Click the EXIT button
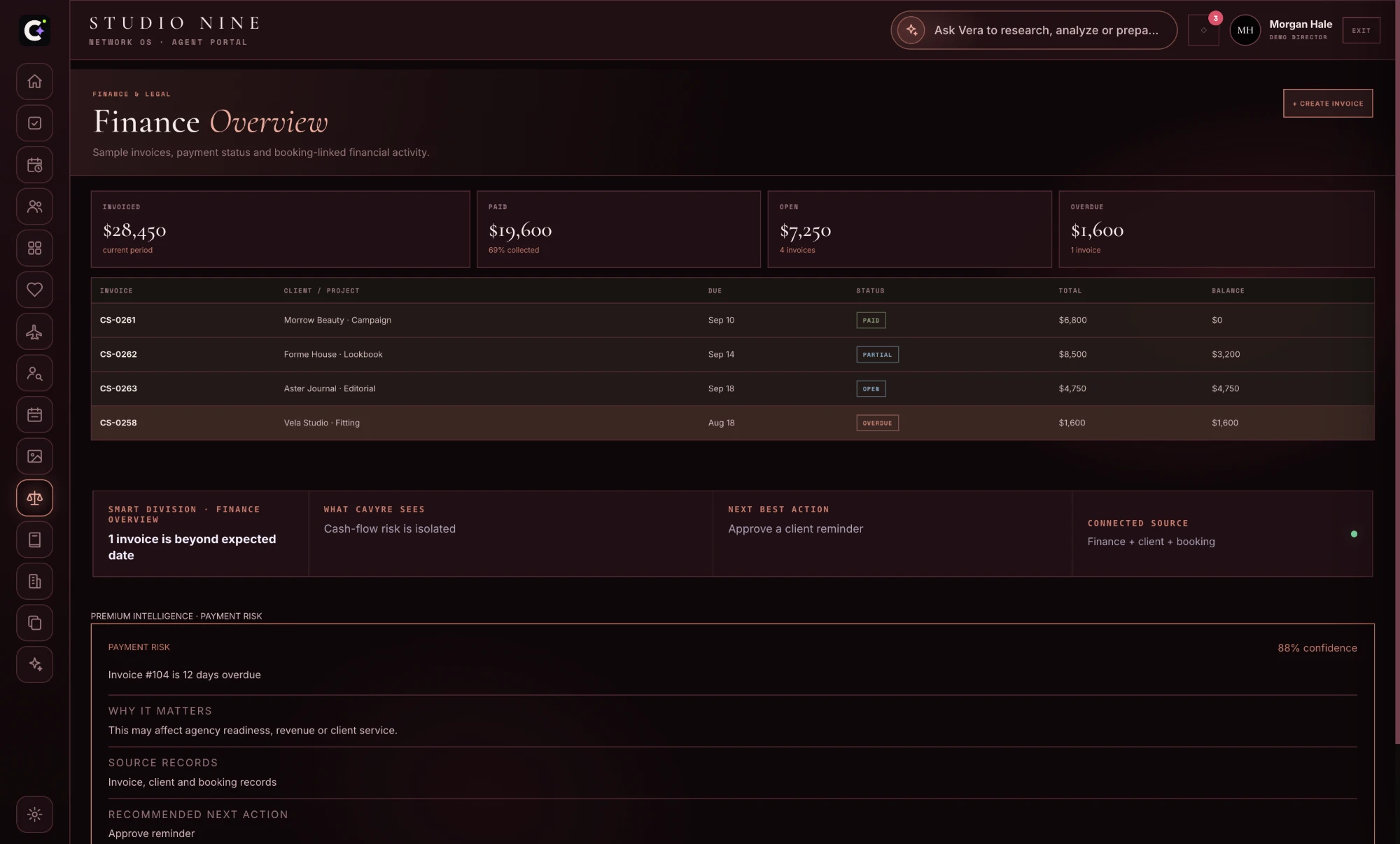 tap(1361, 30)
